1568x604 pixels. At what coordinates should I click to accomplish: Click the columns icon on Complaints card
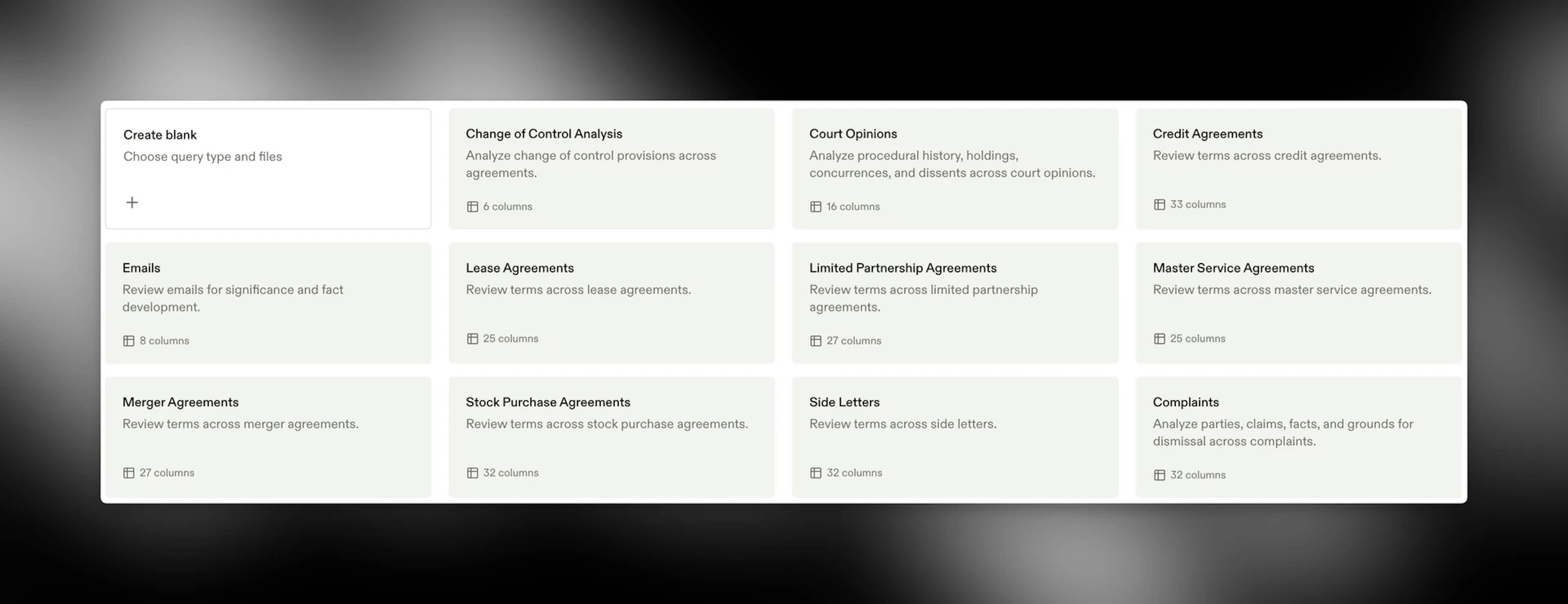tap(1160, 475)
